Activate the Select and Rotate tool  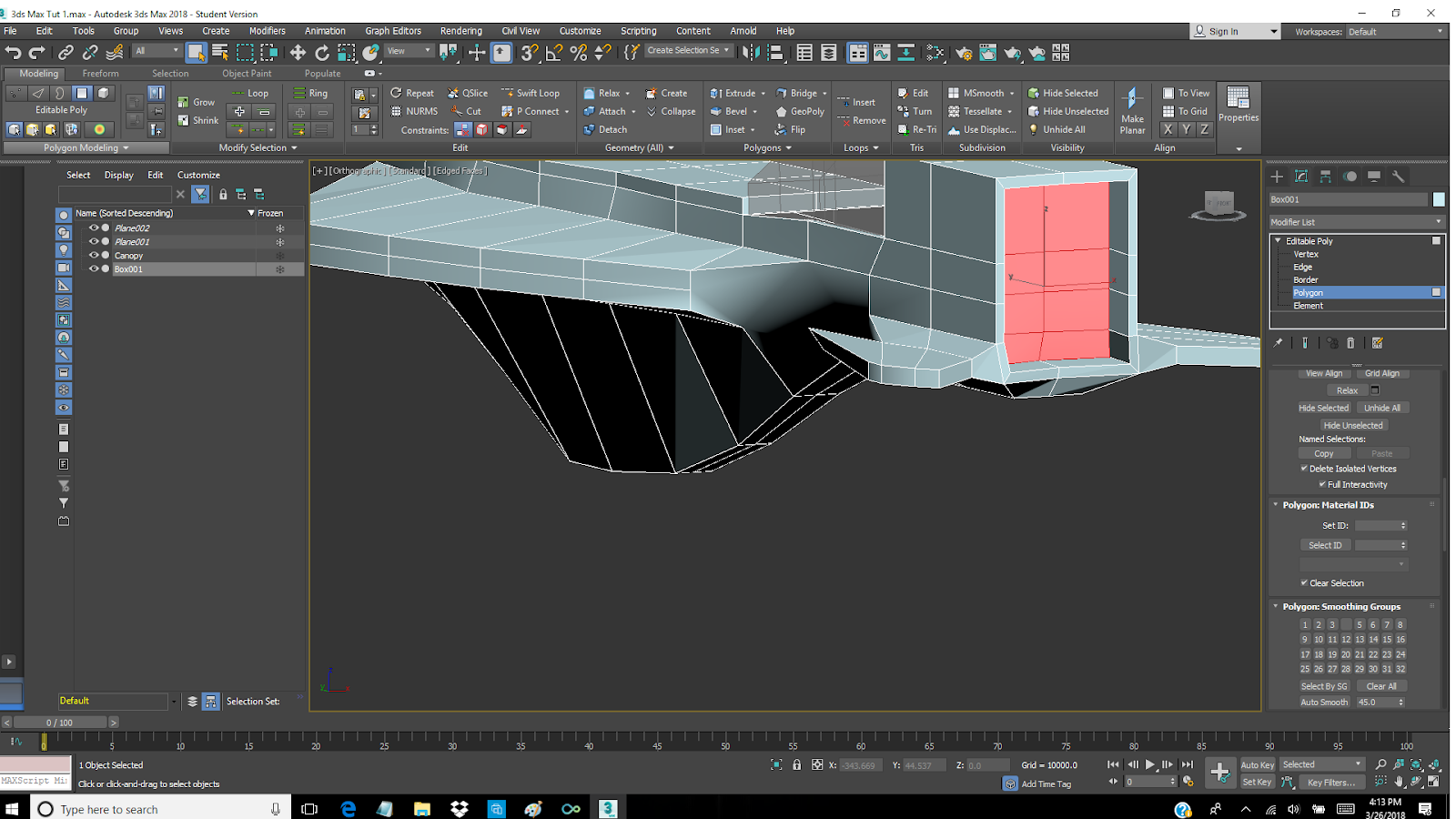click(x=322, y=52)
